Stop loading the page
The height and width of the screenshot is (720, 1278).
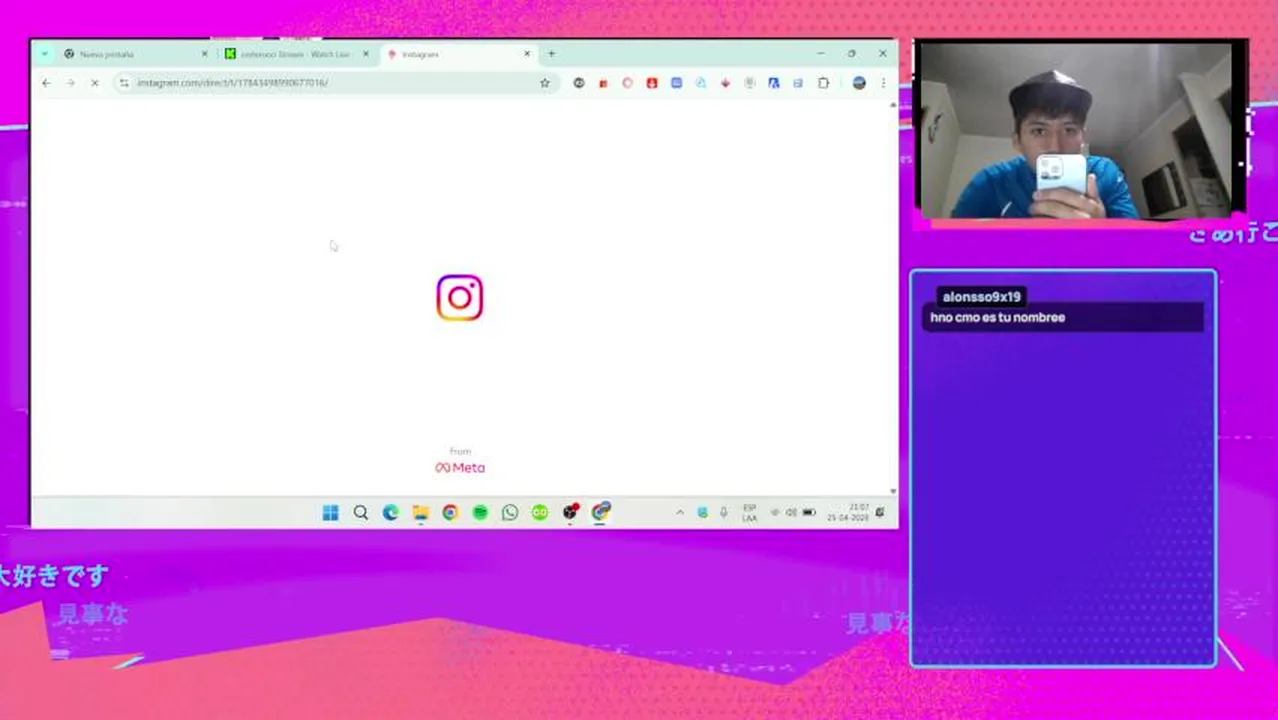pos(94,83)
